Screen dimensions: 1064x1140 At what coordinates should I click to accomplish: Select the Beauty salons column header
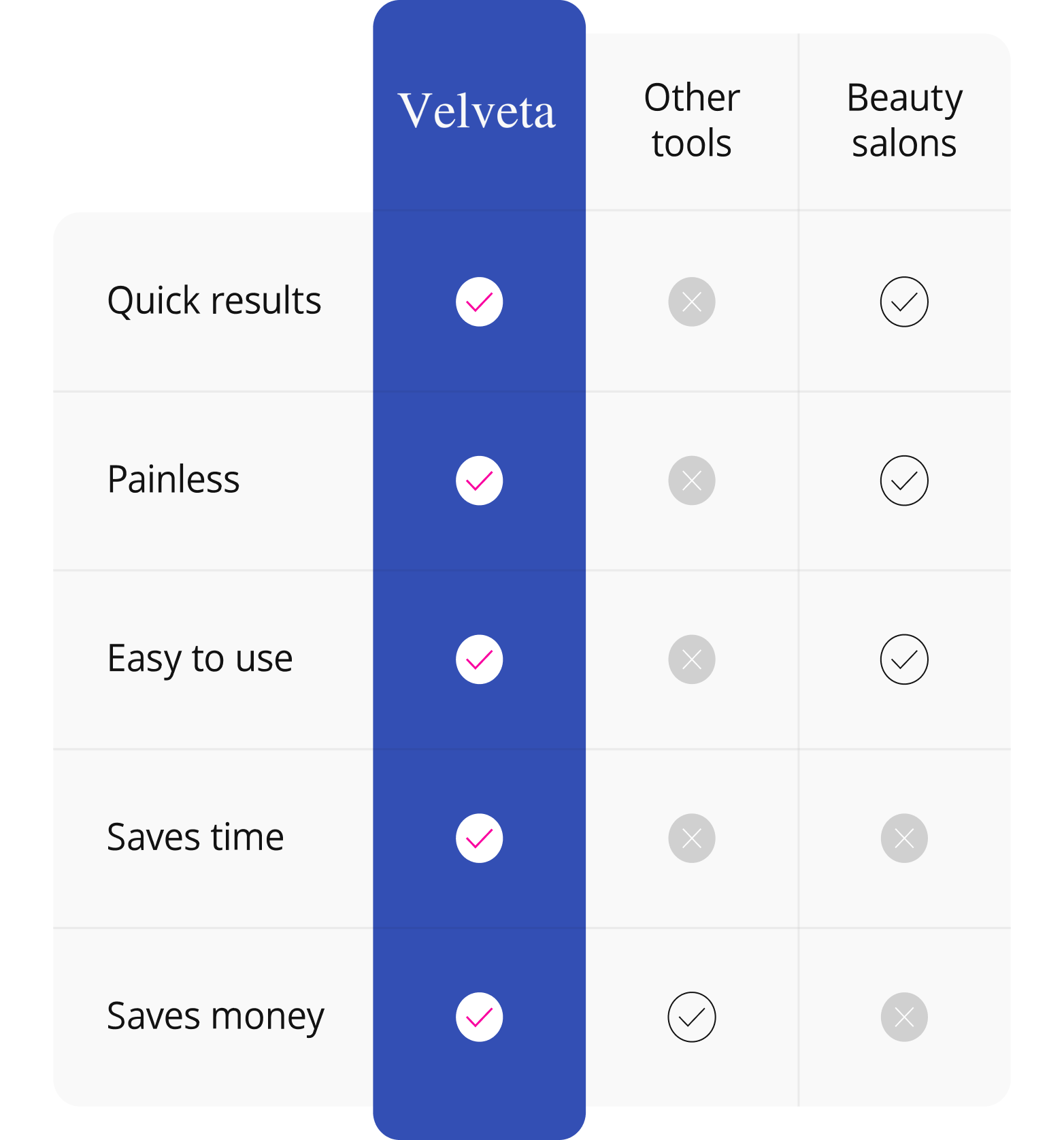click(904, 120)
